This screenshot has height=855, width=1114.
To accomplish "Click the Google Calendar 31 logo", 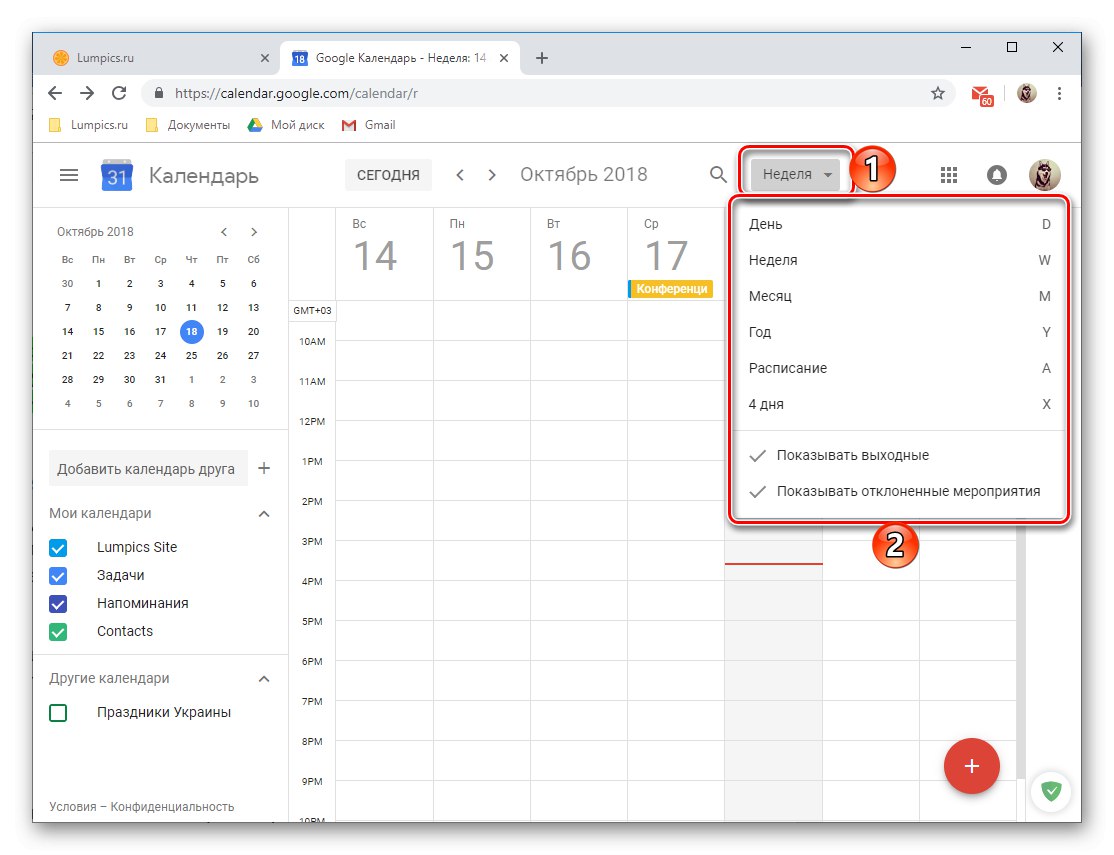I will tap(117, 176).
